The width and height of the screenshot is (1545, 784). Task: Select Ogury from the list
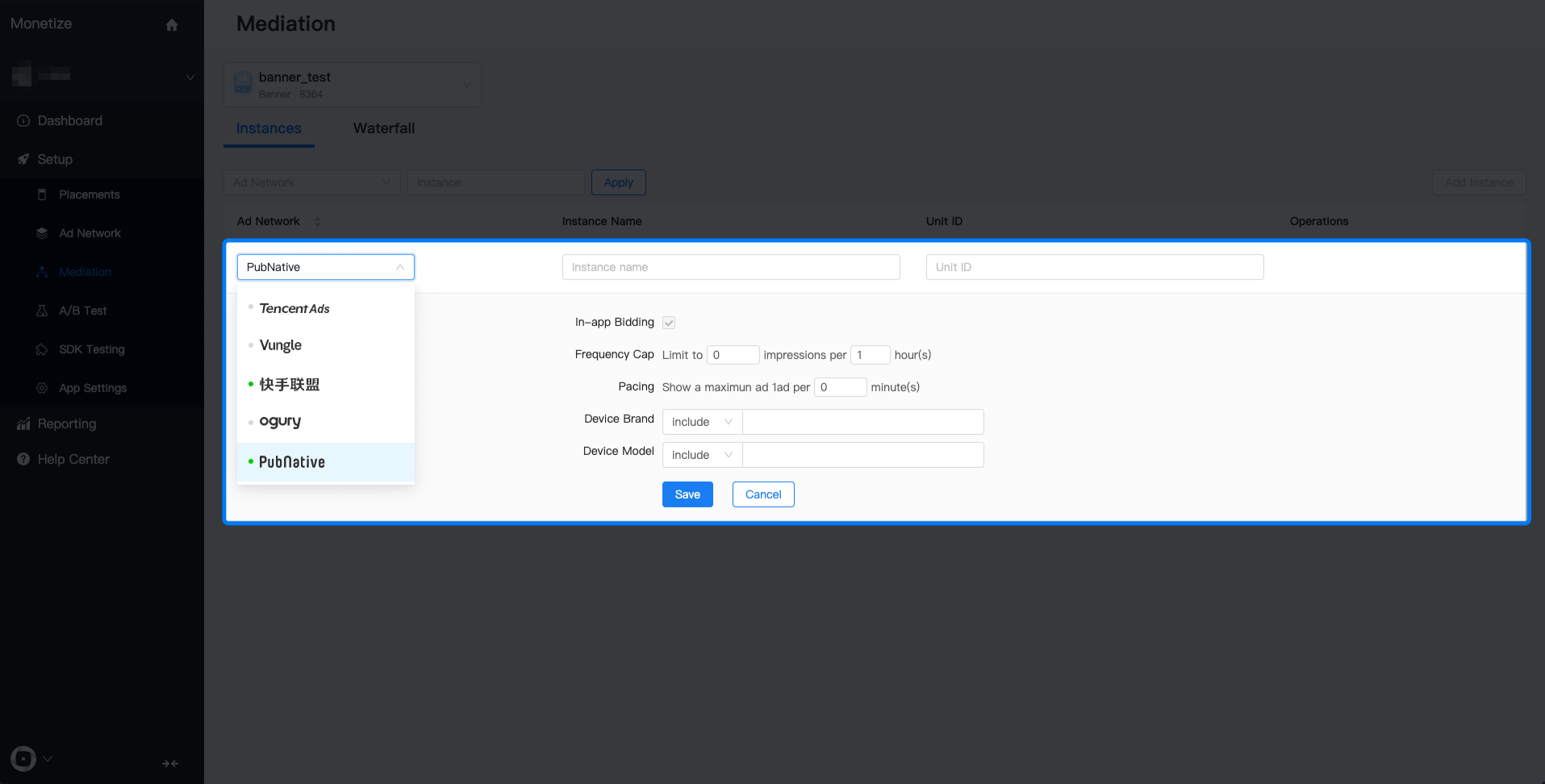tap(326, 422)
